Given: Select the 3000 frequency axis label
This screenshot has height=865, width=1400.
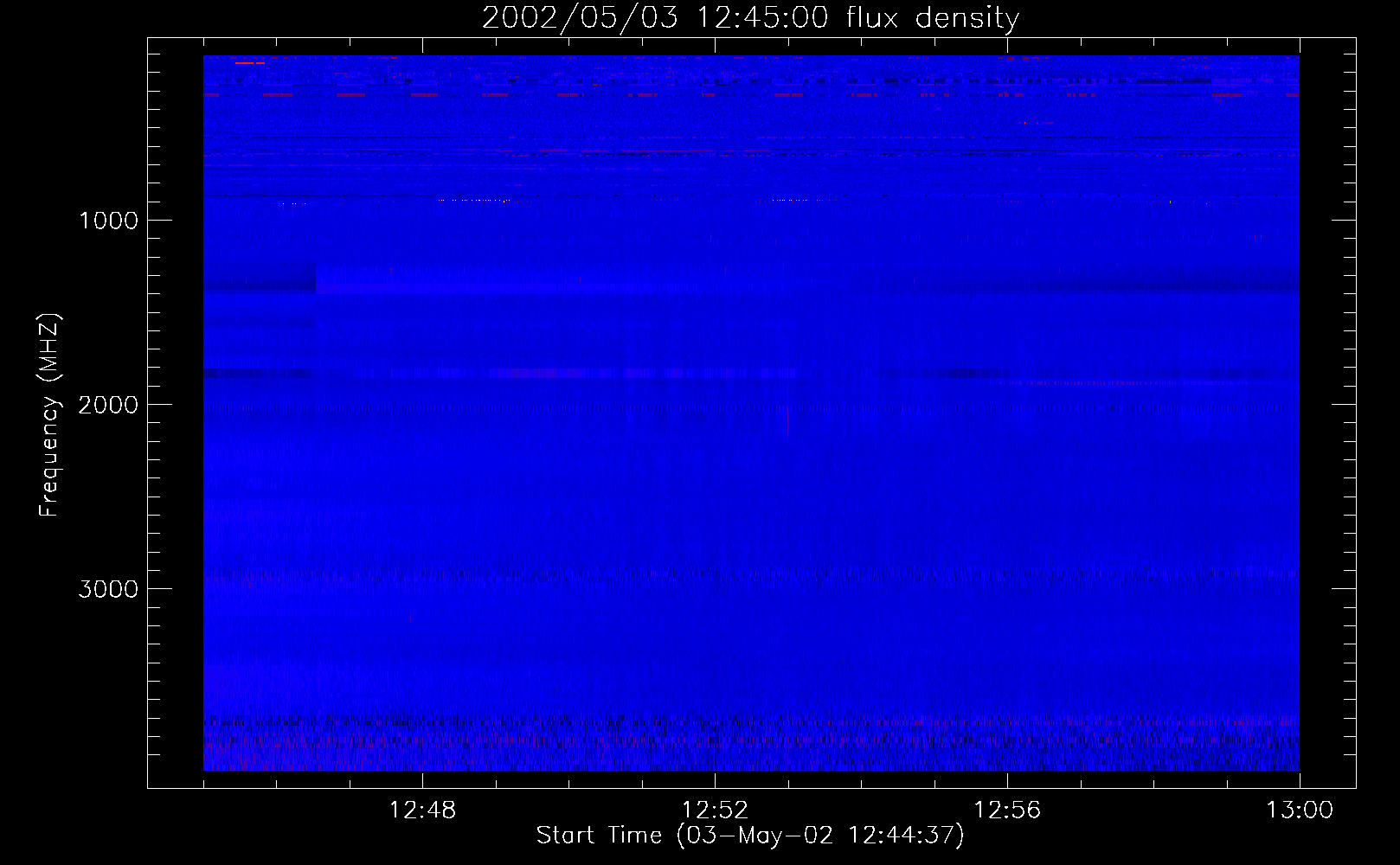Looking at the screenshot, I should pos(108,589).
